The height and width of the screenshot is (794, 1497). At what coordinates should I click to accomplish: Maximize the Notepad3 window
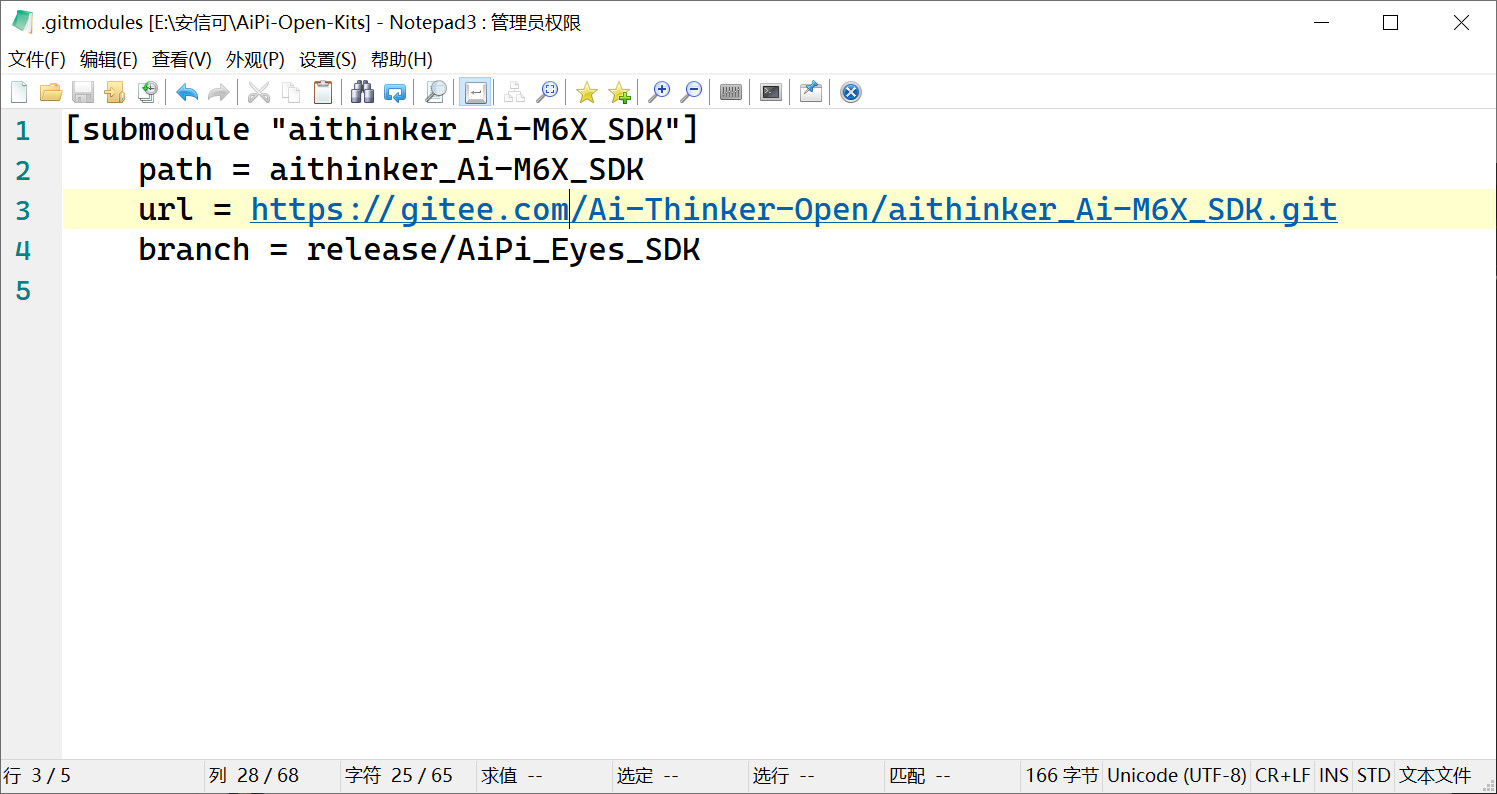pos(1390,23)
